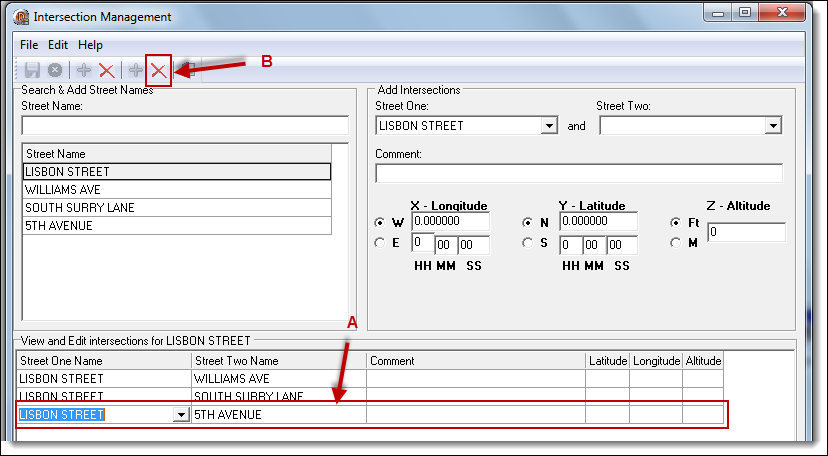Open the Edit menu
Image resolution: width=828 pixels, height=456 pixels.
[58, 45]
